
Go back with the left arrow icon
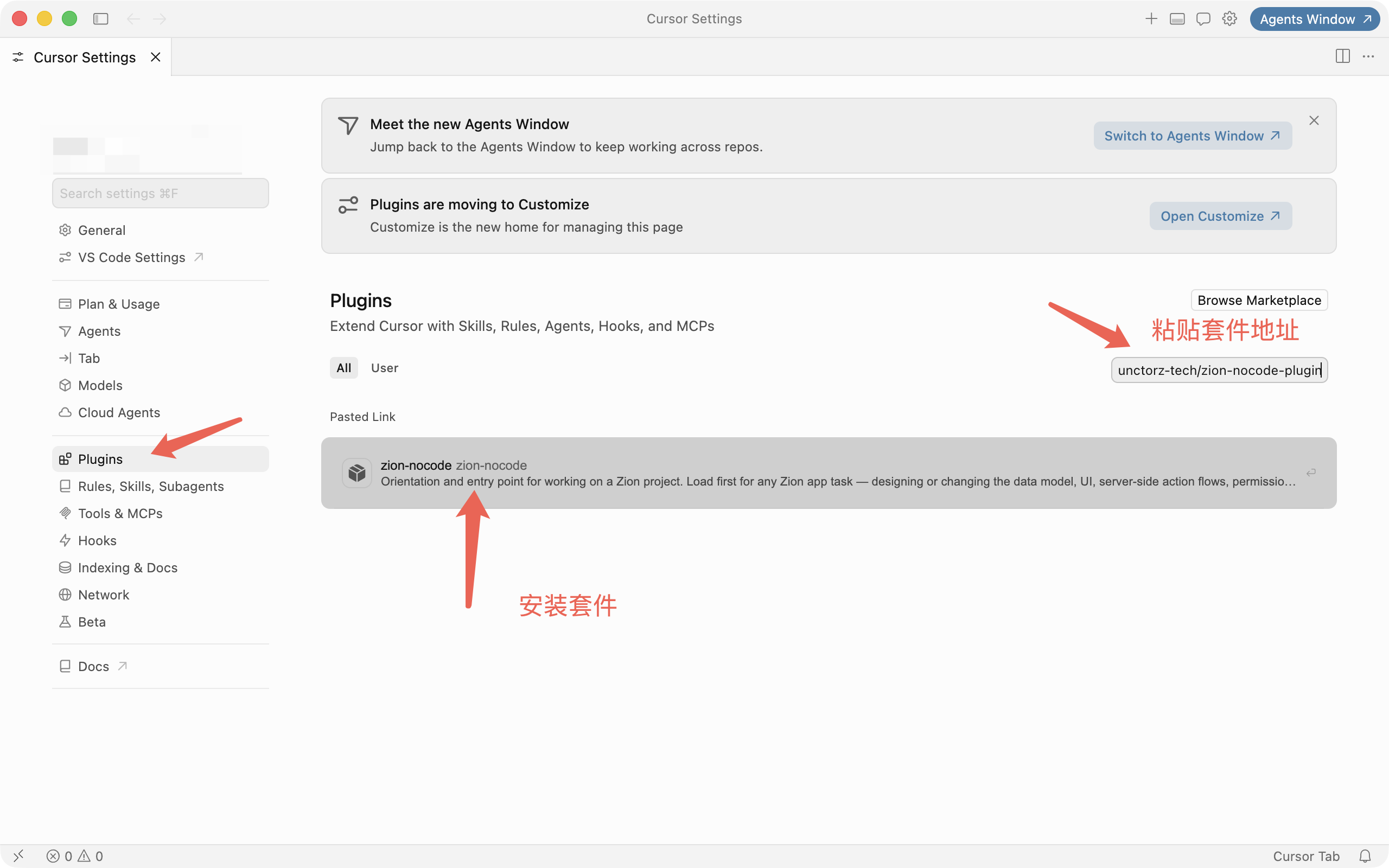[133, 19]
